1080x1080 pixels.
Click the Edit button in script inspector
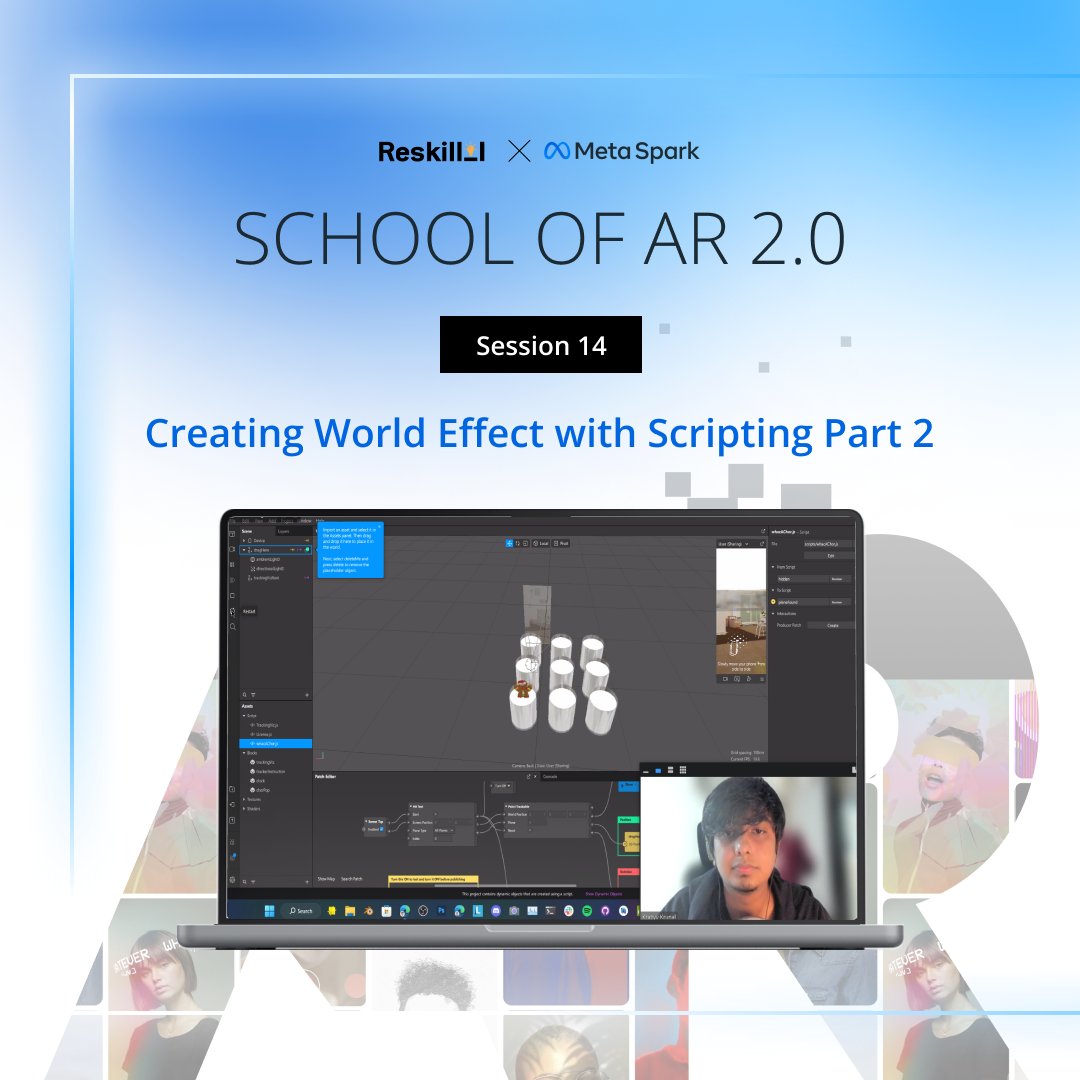coord(830,556)
